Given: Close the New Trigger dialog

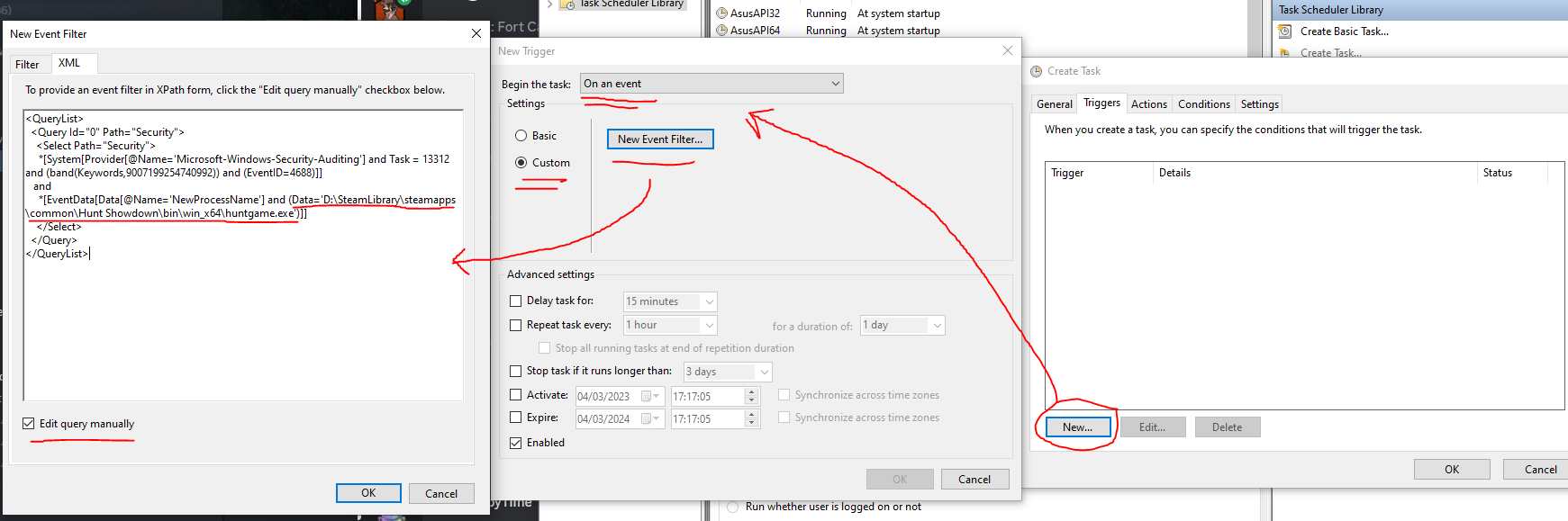Looking at the screenshot, I should (1008, 50).
